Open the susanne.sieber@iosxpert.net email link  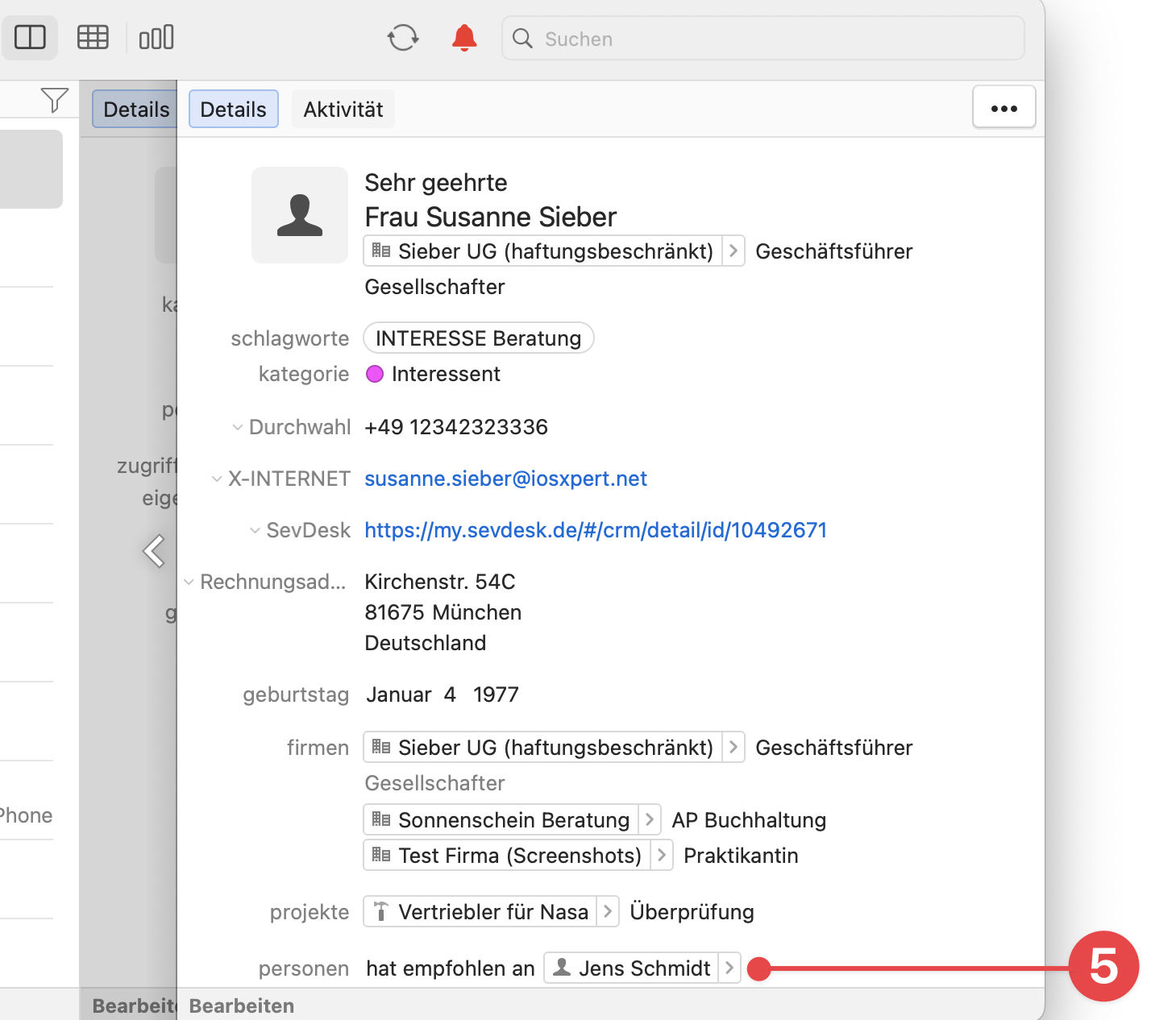click(505, 479)
